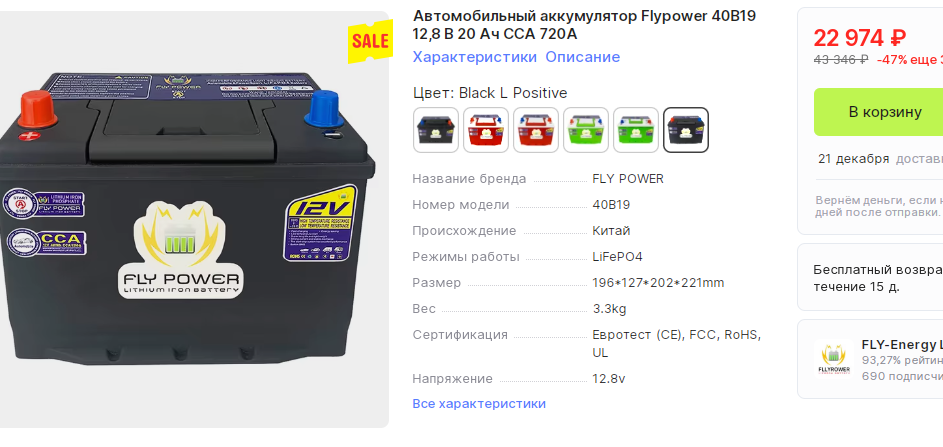Screen dimensions: 943x447
Task: Click the main Fly Power battery image
Action: click(186, 220)
